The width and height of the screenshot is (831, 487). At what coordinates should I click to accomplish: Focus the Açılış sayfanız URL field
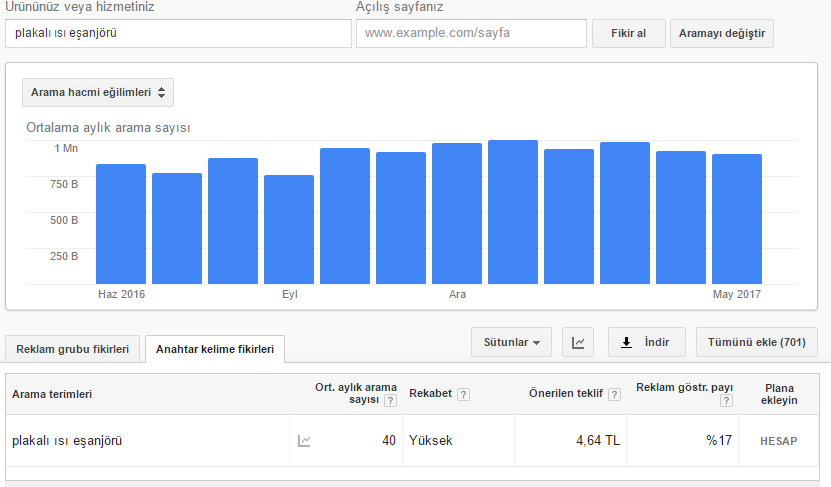click(x=471, y=33)
